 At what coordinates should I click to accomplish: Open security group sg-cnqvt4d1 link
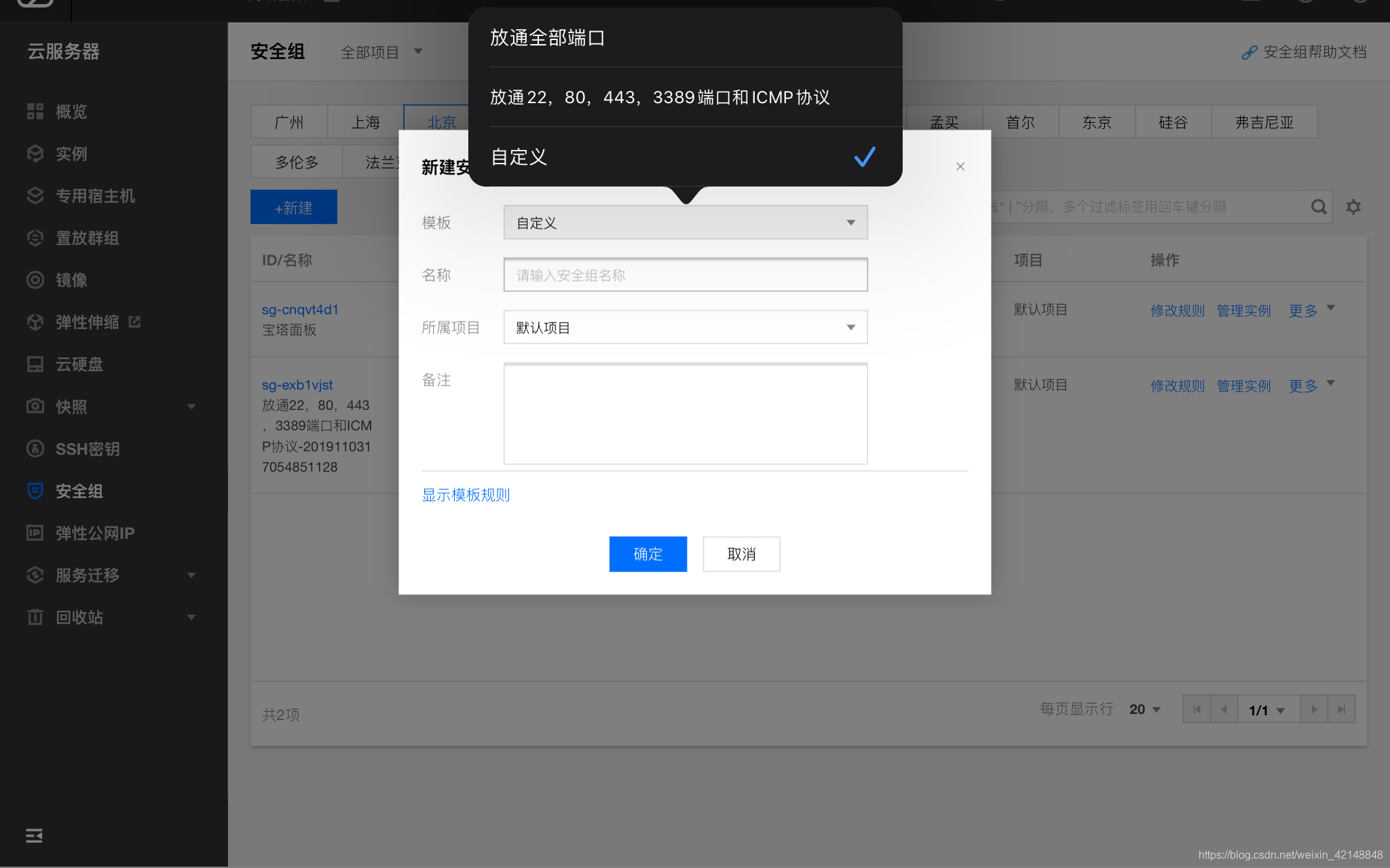(x=300, y=309)
